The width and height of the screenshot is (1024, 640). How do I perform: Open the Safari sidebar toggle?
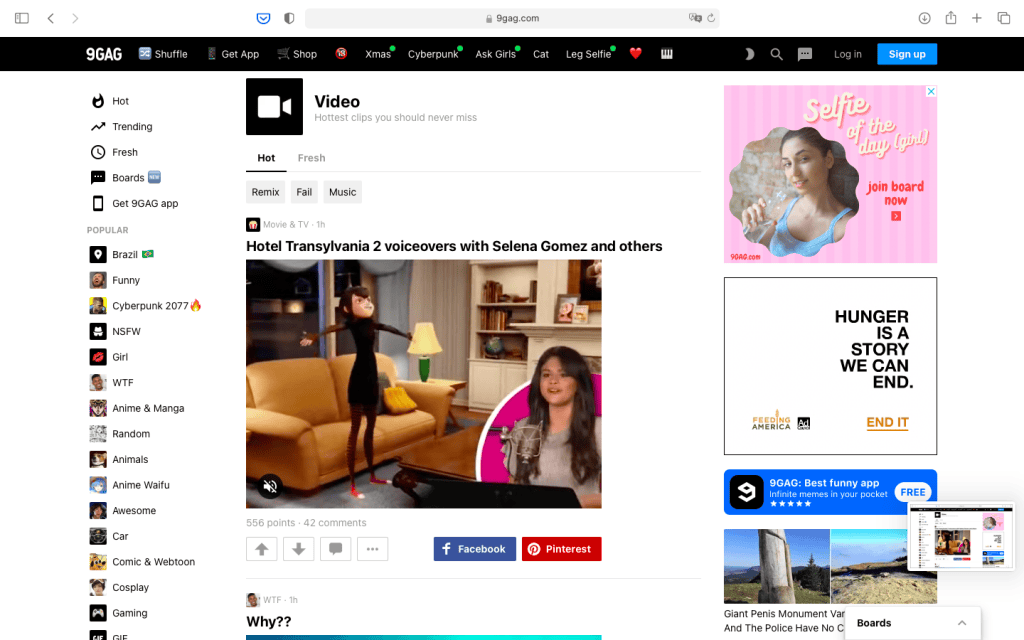pyautogui.click(x=22, y=18)
